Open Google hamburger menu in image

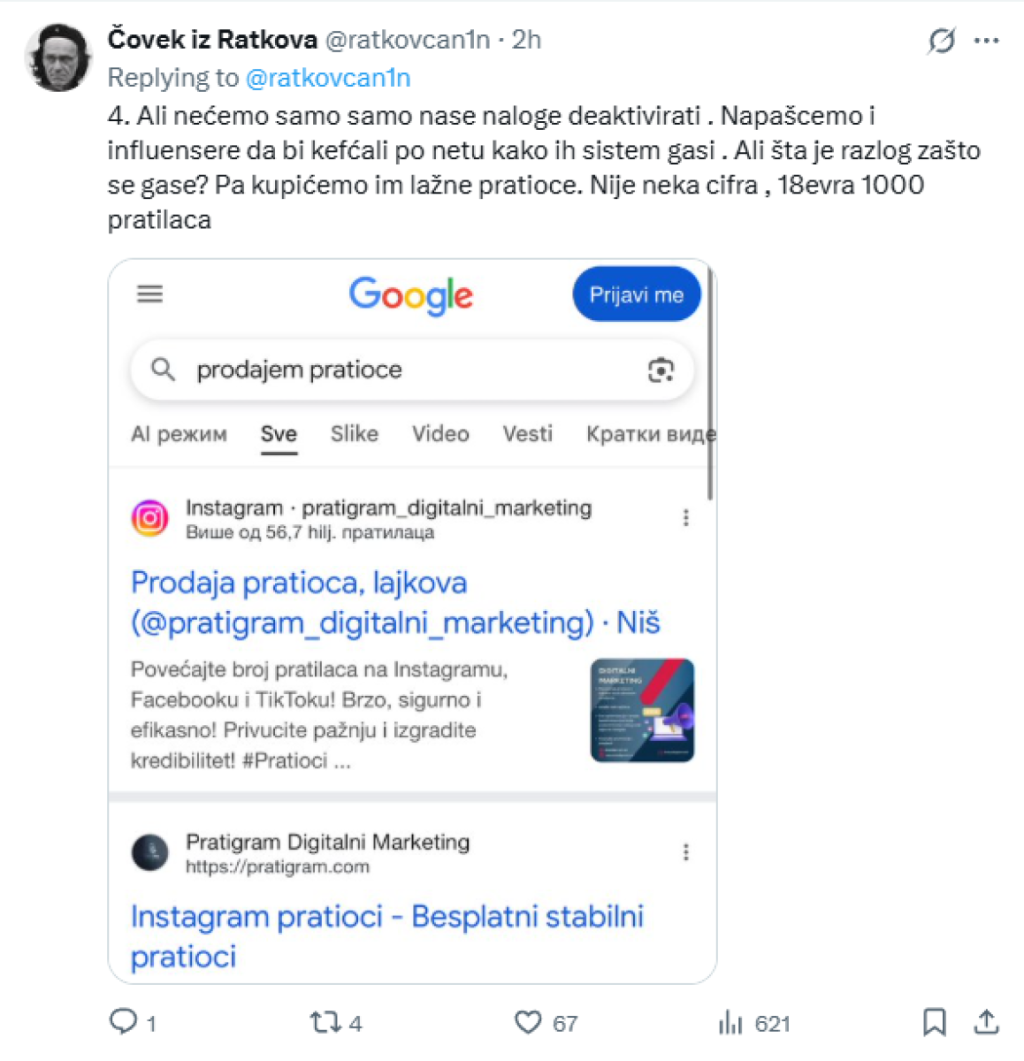pos(150,294)
